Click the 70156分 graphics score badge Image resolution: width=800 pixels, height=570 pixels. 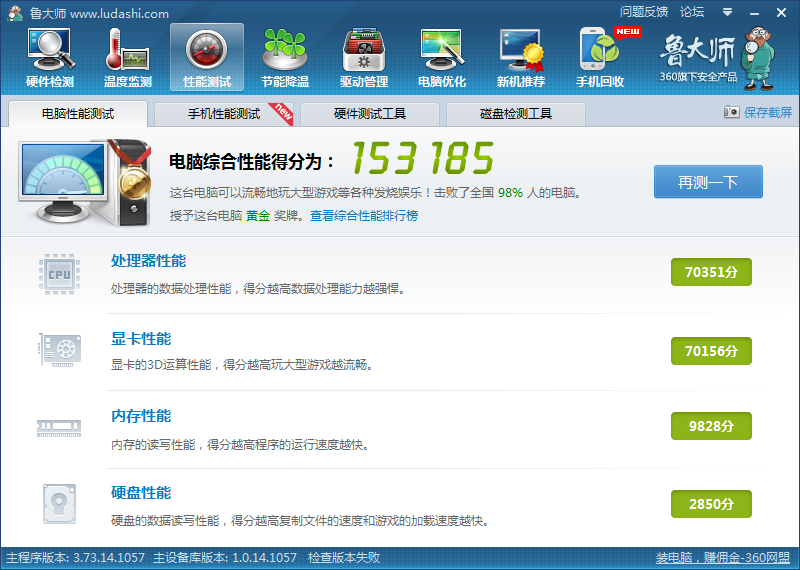(711, 351)
